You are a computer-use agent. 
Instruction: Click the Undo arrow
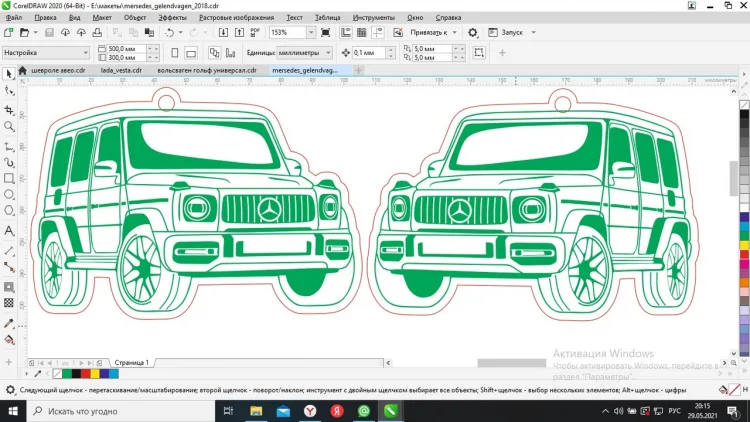click(169, 33)
